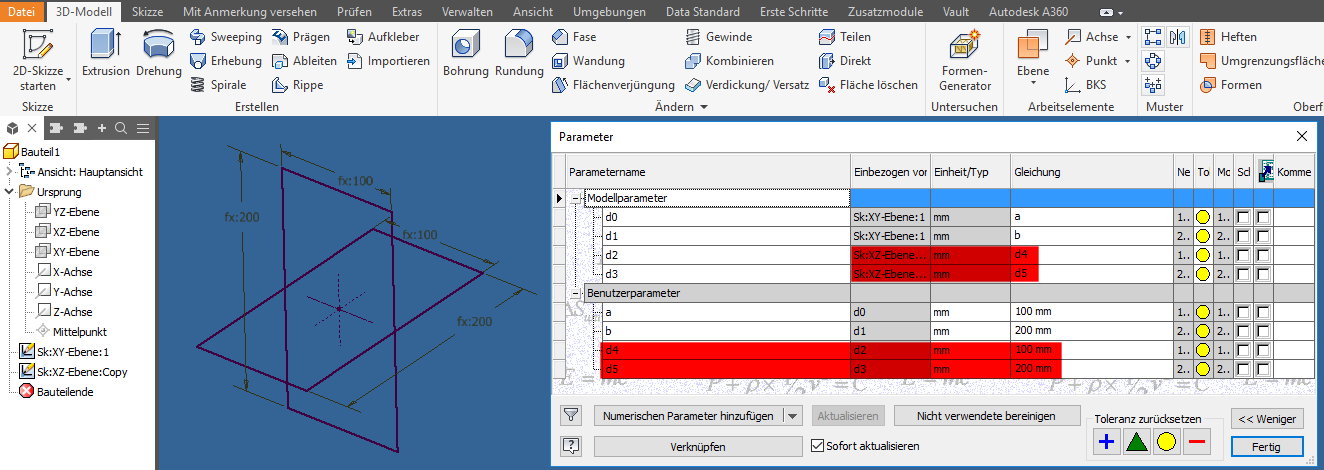Check the key checkbox for parameter d4
Screen dimensions: 1324x470
click(1242, 350)
